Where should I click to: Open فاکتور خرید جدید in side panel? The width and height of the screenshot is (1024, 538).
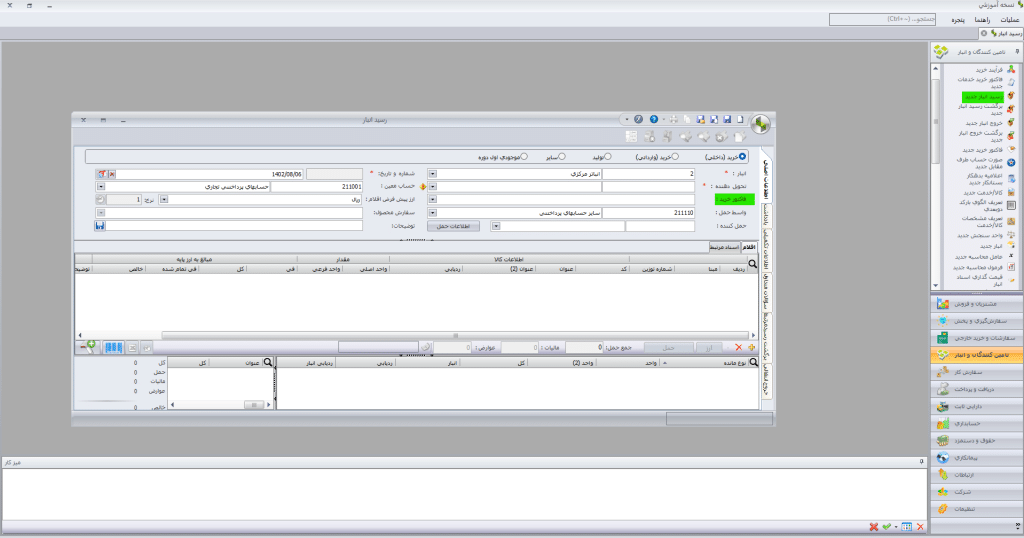[982, 150]
